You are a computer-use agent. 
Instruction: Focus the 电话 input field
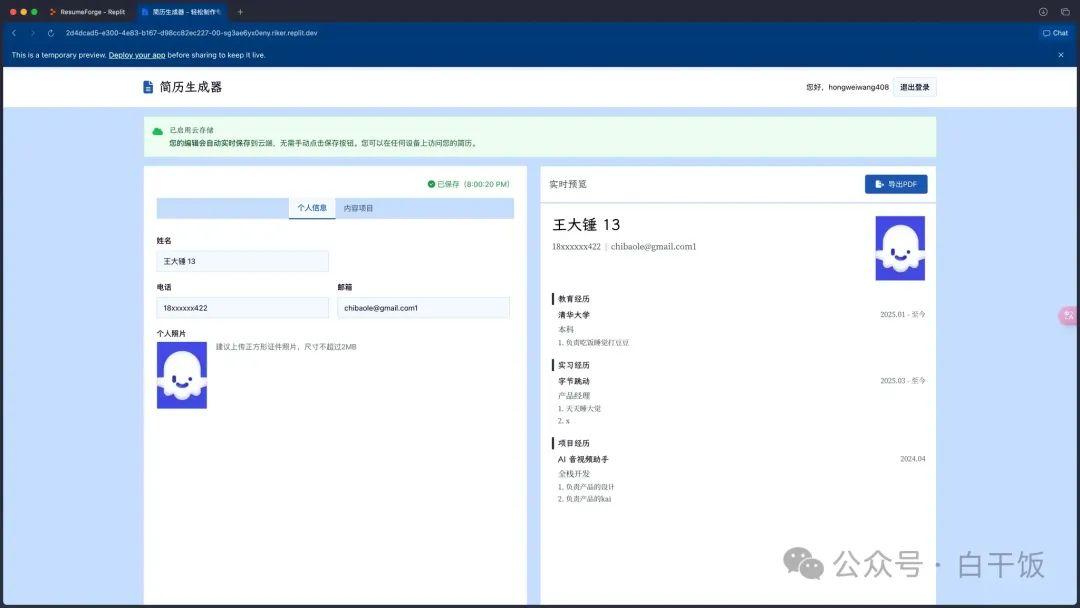tap(242, 308)
